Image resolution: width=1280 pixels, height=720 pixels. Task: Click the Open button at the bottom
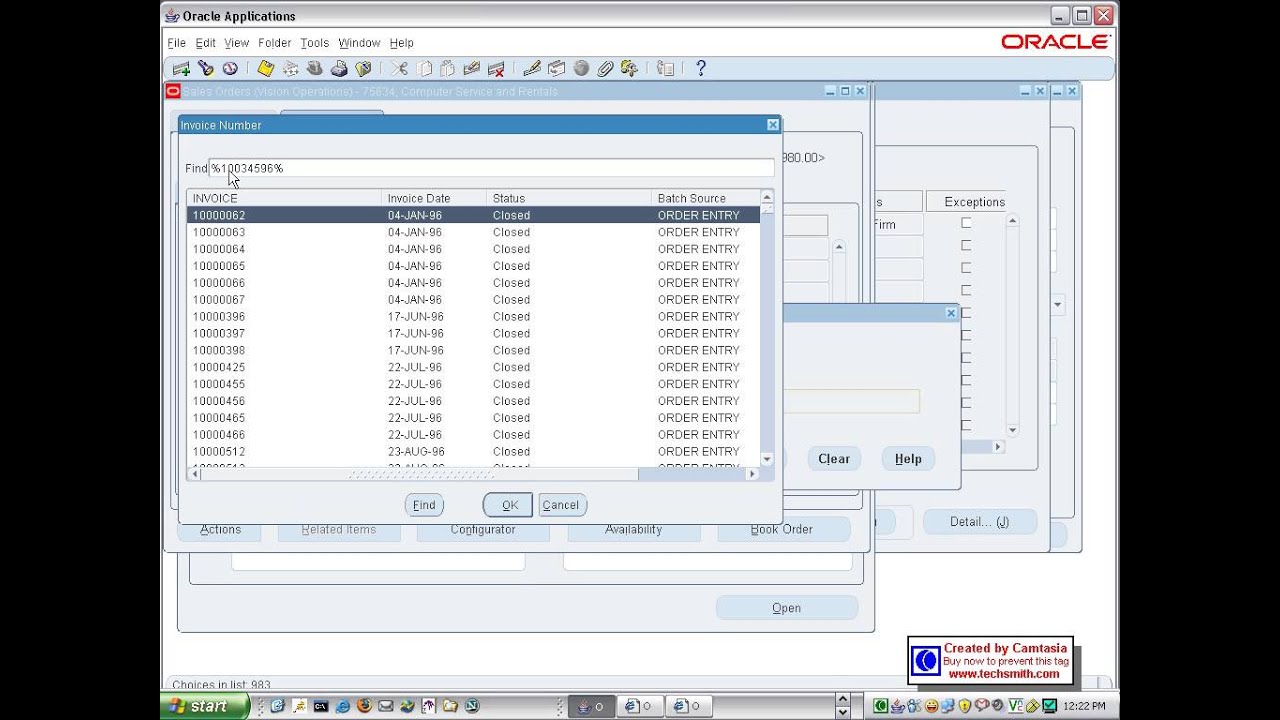[786, 608]
